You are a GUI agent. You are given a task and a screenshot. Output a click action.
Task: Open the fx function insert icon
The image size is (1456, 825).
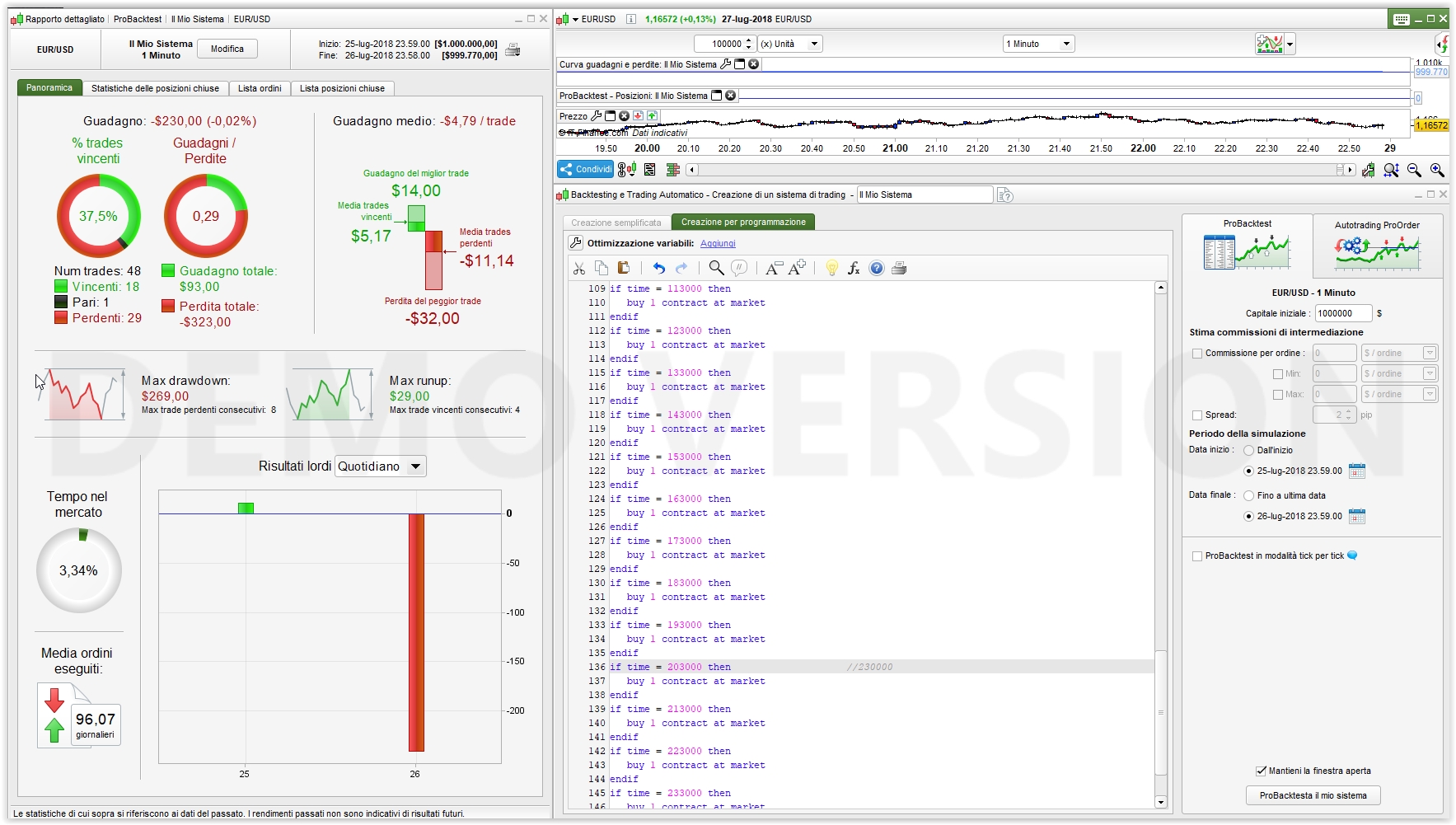[x=854, y=268]
